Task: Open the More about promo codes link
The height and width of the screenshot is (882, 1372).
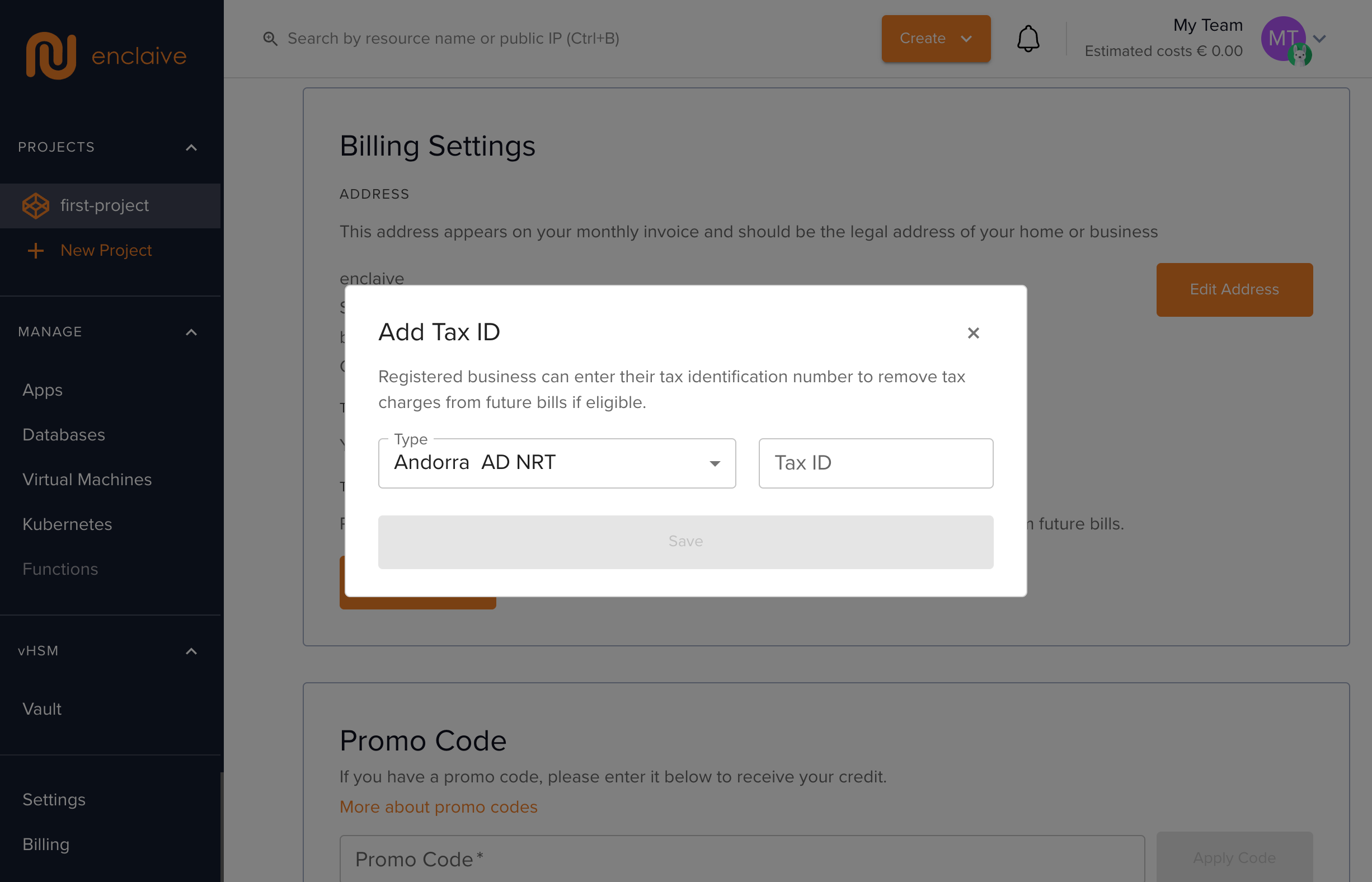Action: point(439,807)
